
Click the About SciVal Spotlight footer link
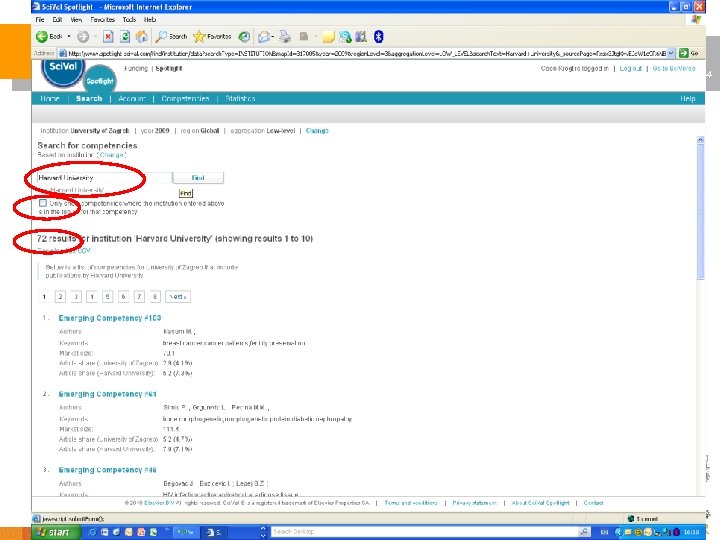[x=540, y=503]
